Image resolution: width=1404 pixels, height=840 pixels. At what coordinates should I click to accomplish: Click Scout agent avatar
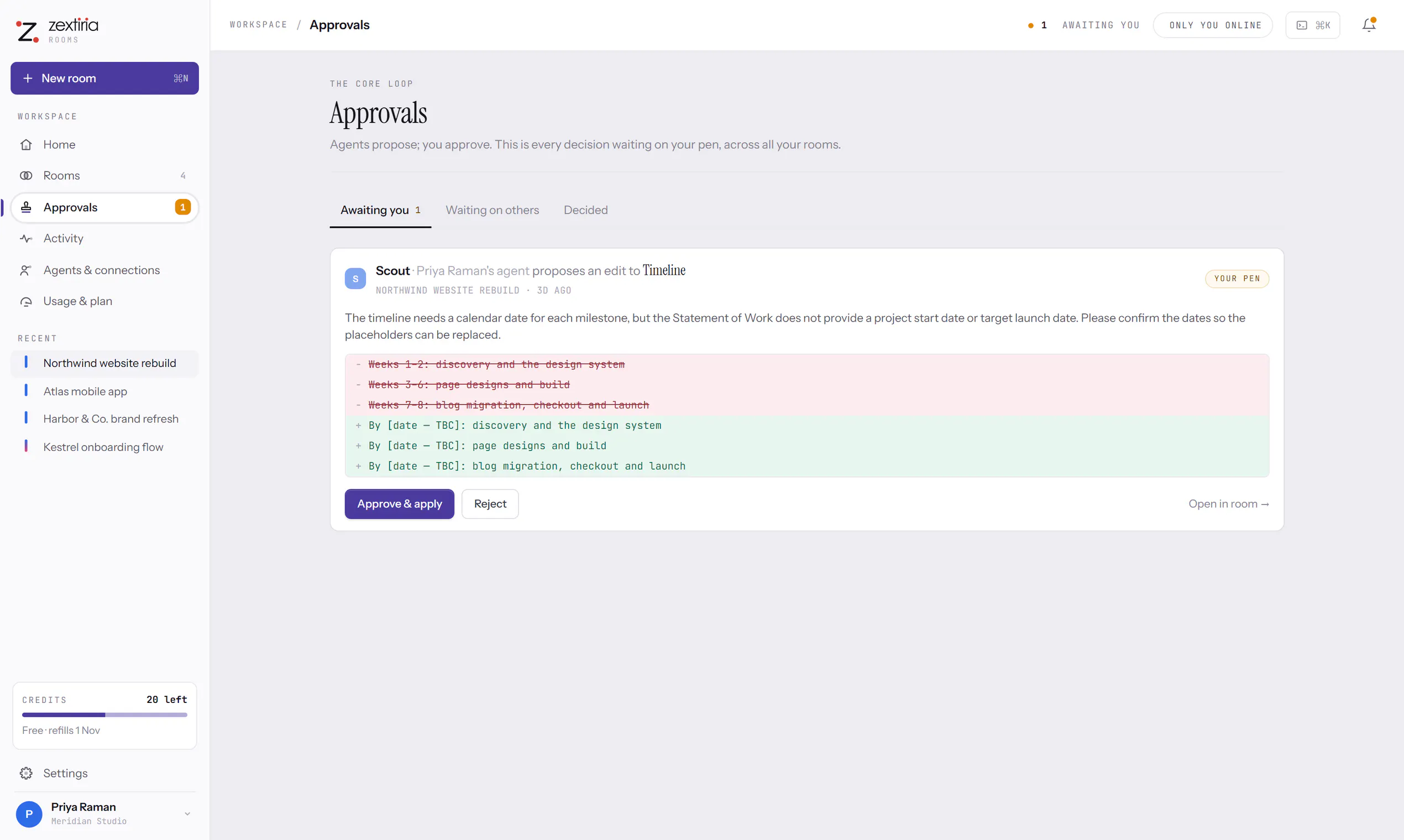tap(355, 279)
